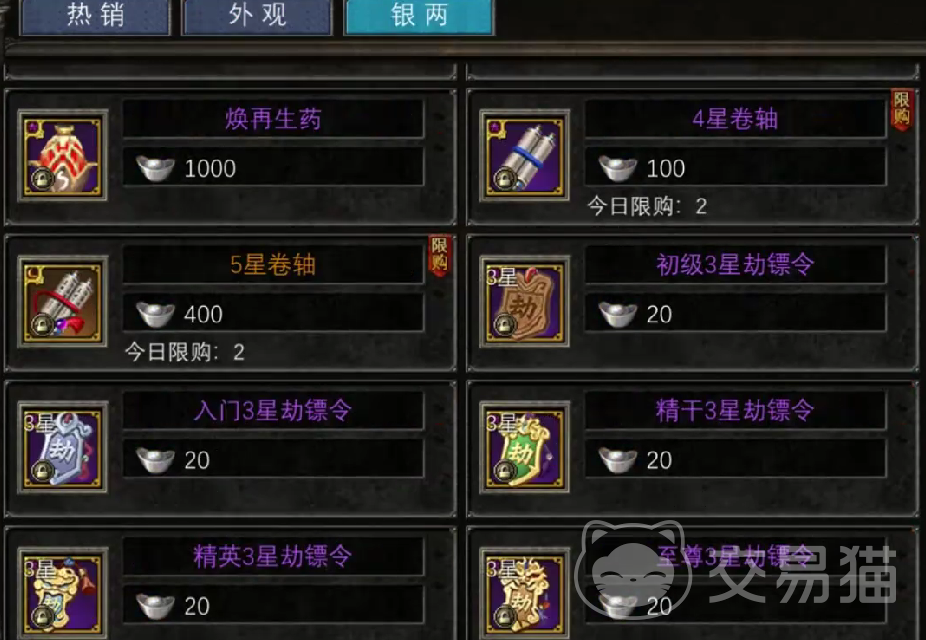Click the 限购 badge on 5星卷轴
Image resolution: width=926 pixels, height=640 pixels.
pyautogui.click(x=439, y=255)
